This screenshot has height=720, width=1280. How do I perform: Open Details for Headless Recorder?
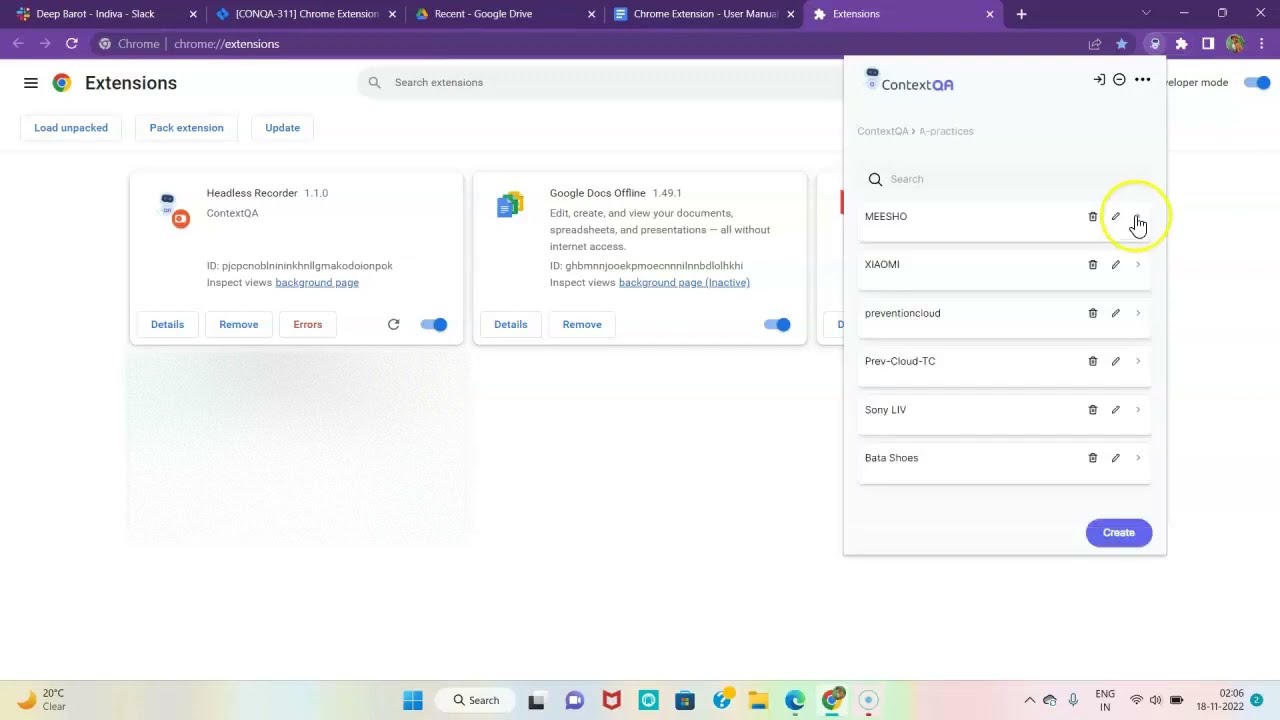click(167, 324)
